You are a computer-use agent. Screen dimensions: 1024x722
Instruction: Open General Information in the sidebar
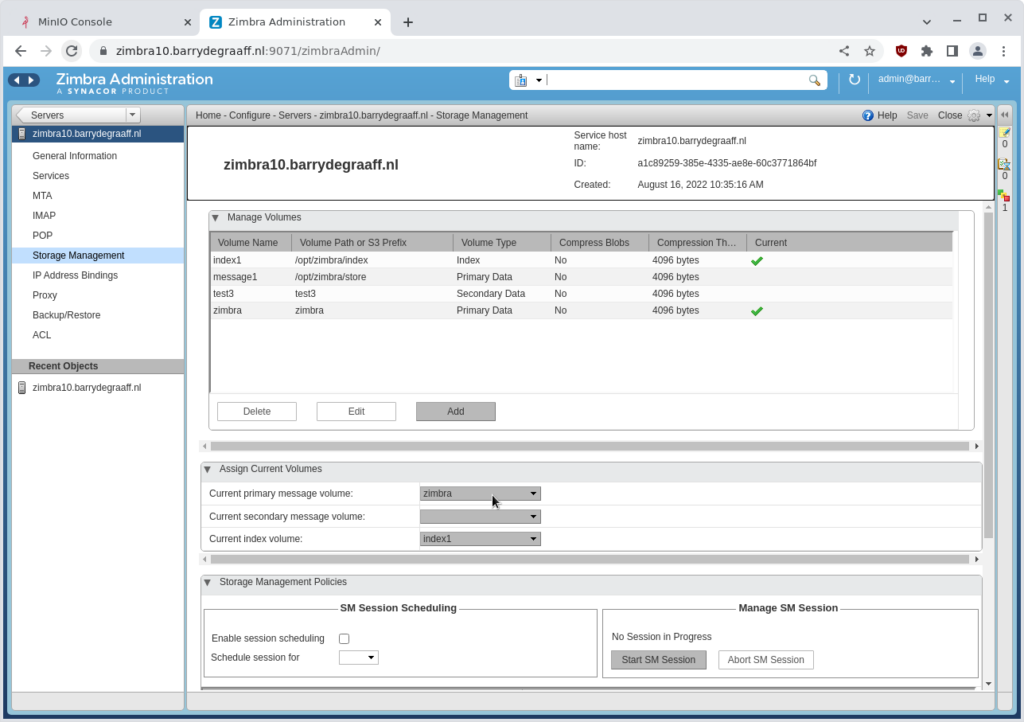click(74, 155)
